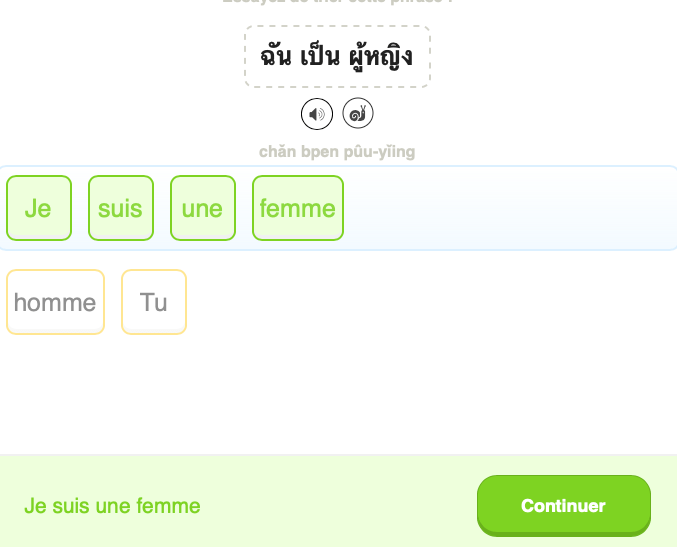677x547 pixels.
Task: Click empty answer area right of "femme"
Action: (500, 208)
